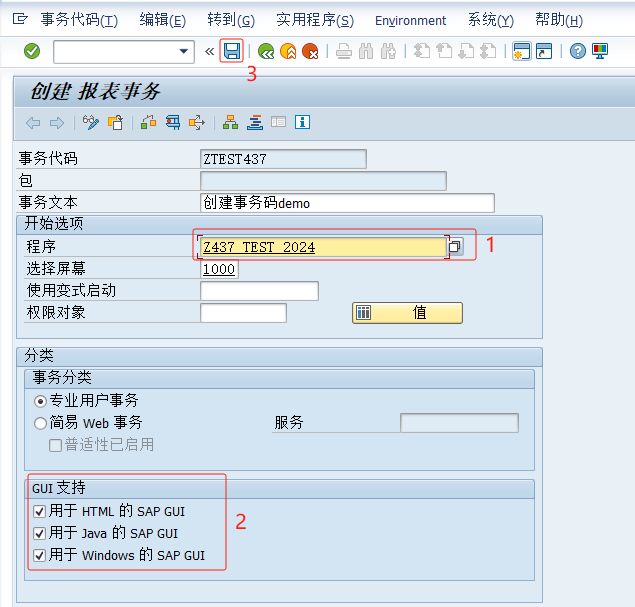This screenshot has width=635, height=607.
Task: Save the transaction with the floppy disk icon
Action: (232, 51)
